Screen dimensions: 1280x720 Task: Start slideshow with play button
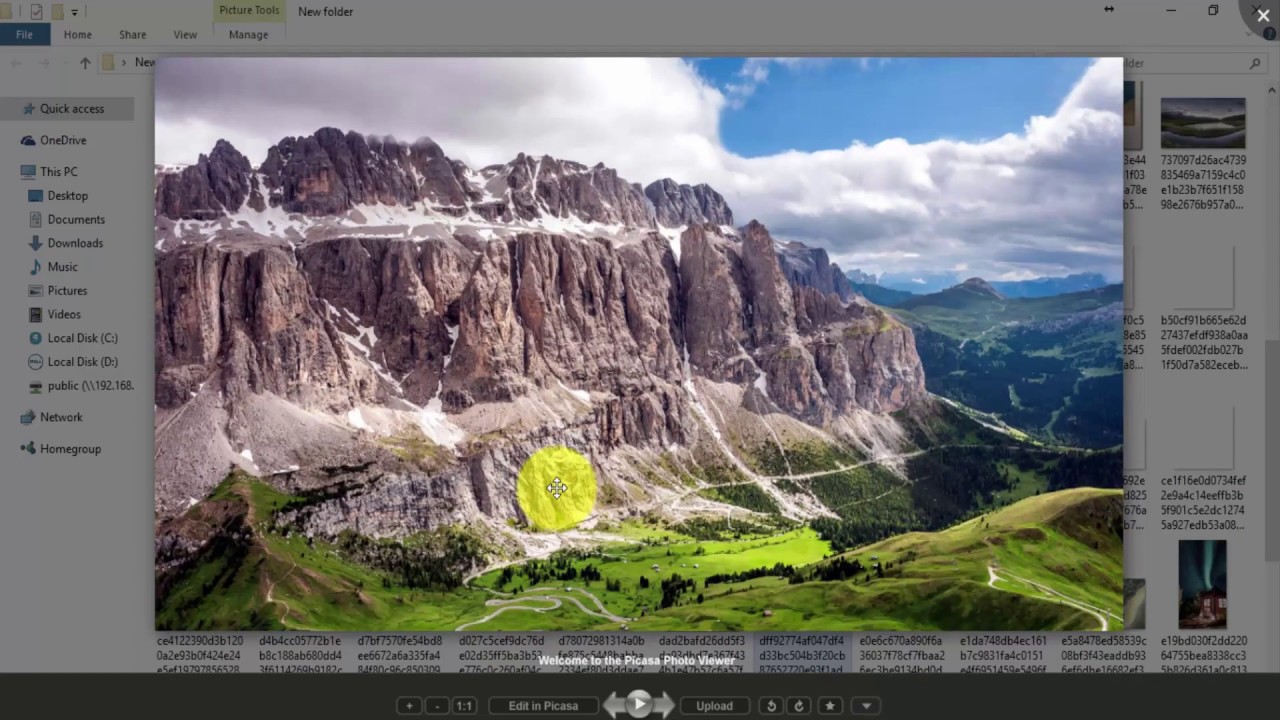coord(639,704)
